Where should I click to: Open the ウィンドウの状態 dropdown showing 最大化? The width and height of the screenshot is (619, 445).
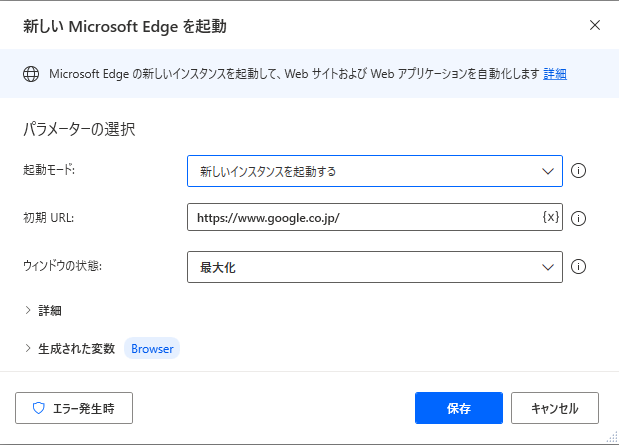(x=375, y=267)
